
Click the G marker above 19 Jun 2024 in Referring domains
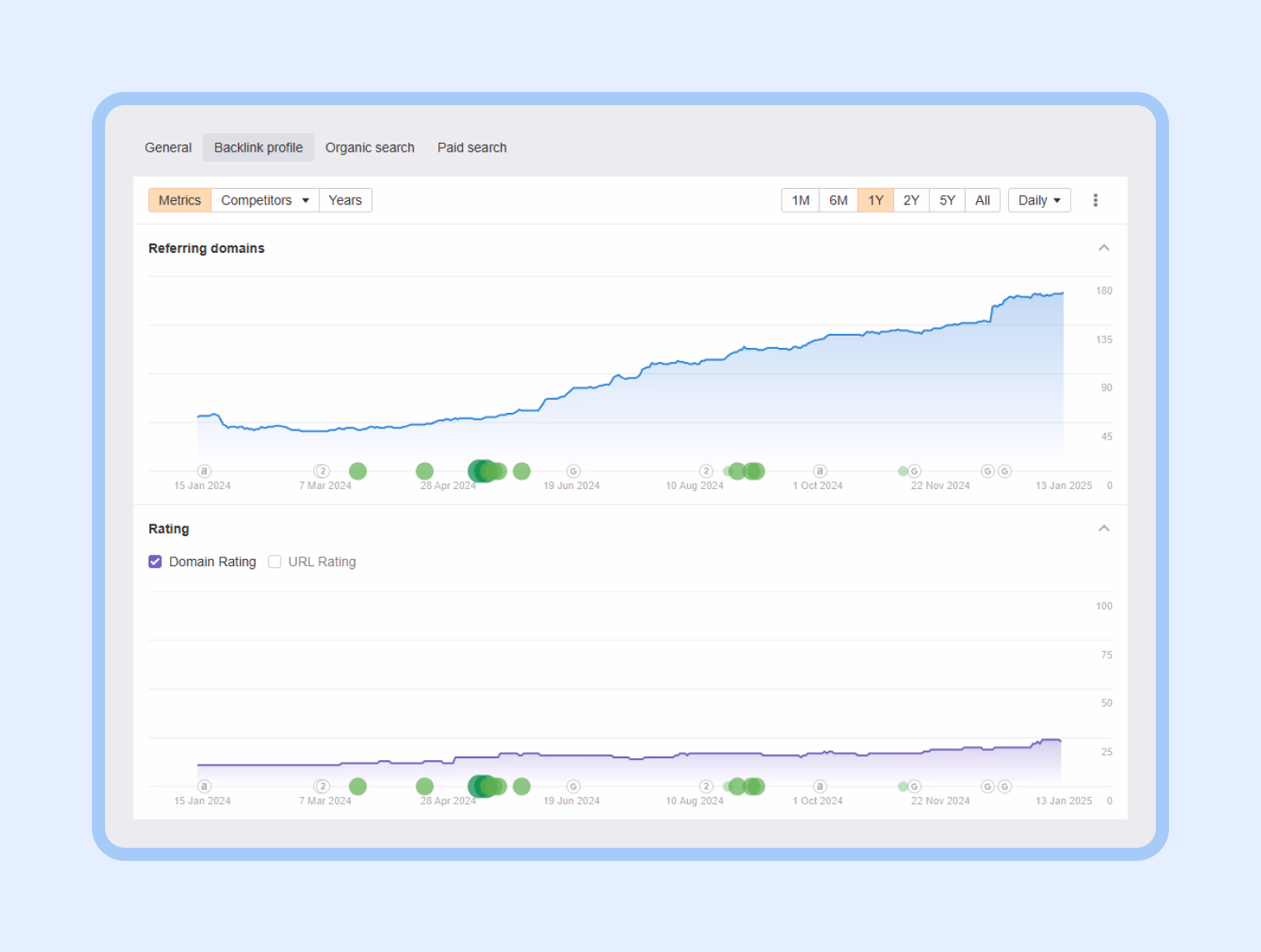[574, 471]
